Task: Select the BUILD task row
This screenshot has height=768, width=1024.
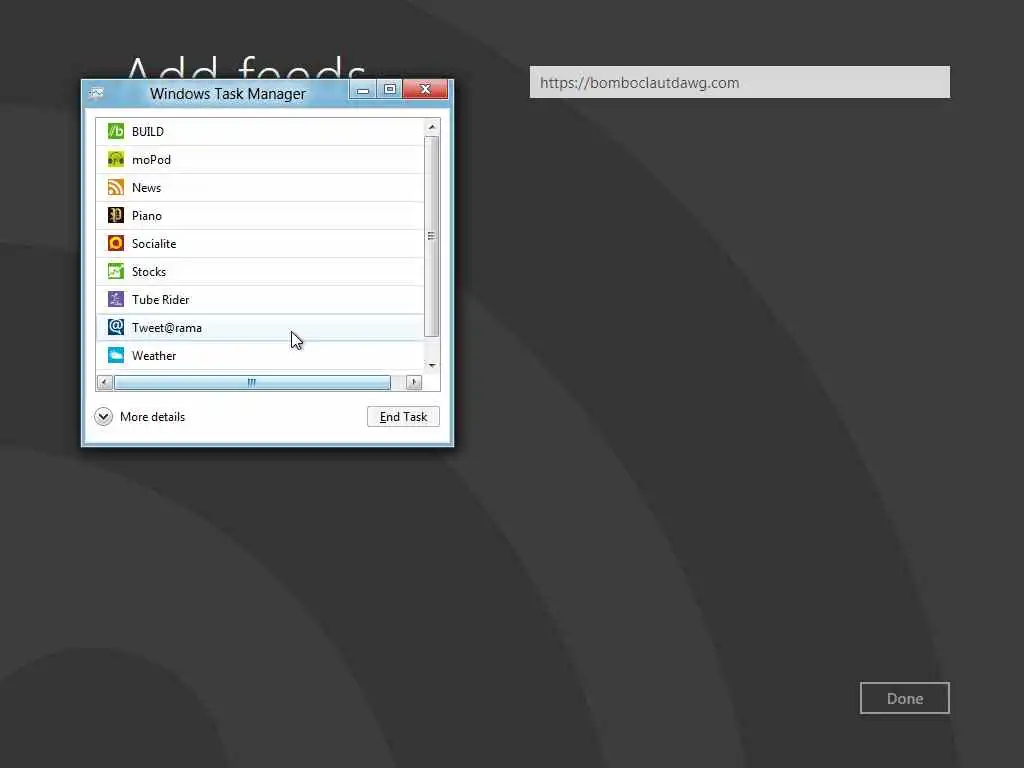Action: point(260,131)
